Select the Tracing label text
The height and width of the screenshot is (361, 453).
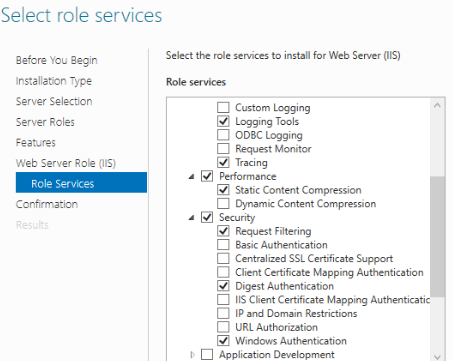click(x=251, y=163)
